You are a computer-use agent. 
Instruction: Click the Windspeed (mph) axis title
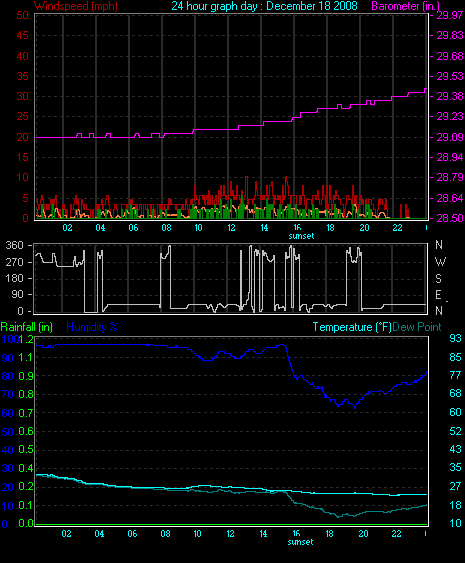coord(76,6)
